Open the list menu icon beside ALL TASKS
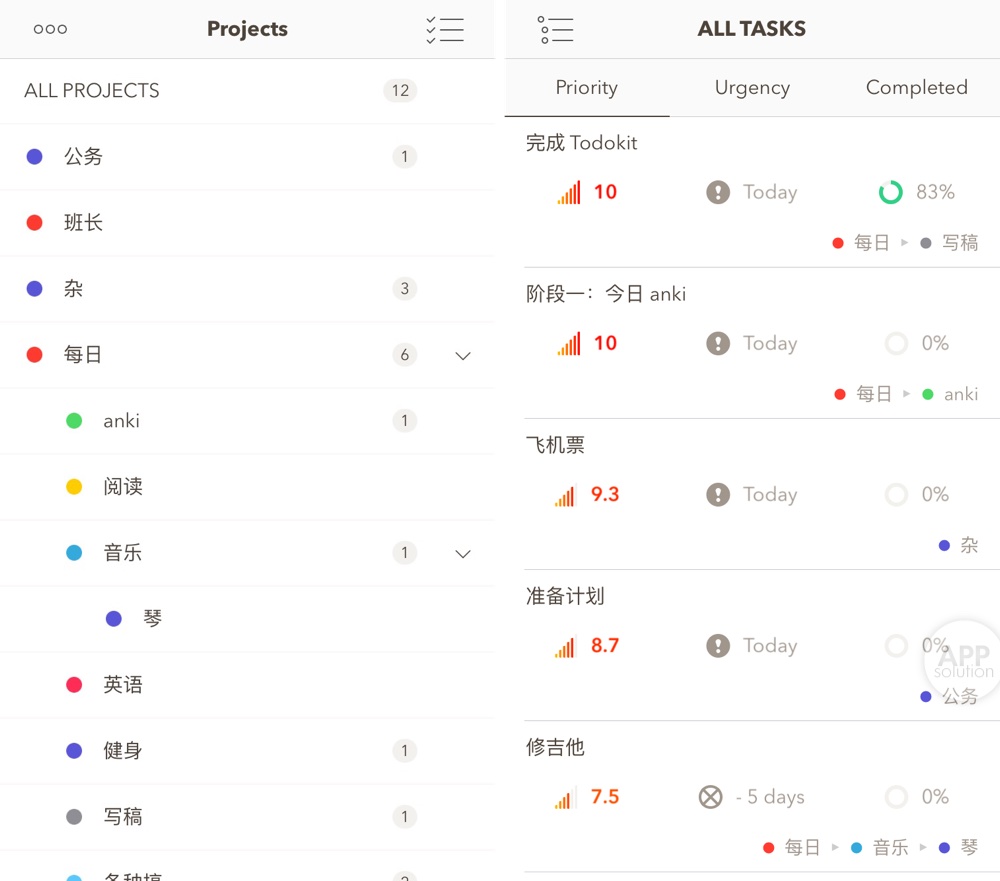This screenshot has width=1000, height=881. coord(556,29)
